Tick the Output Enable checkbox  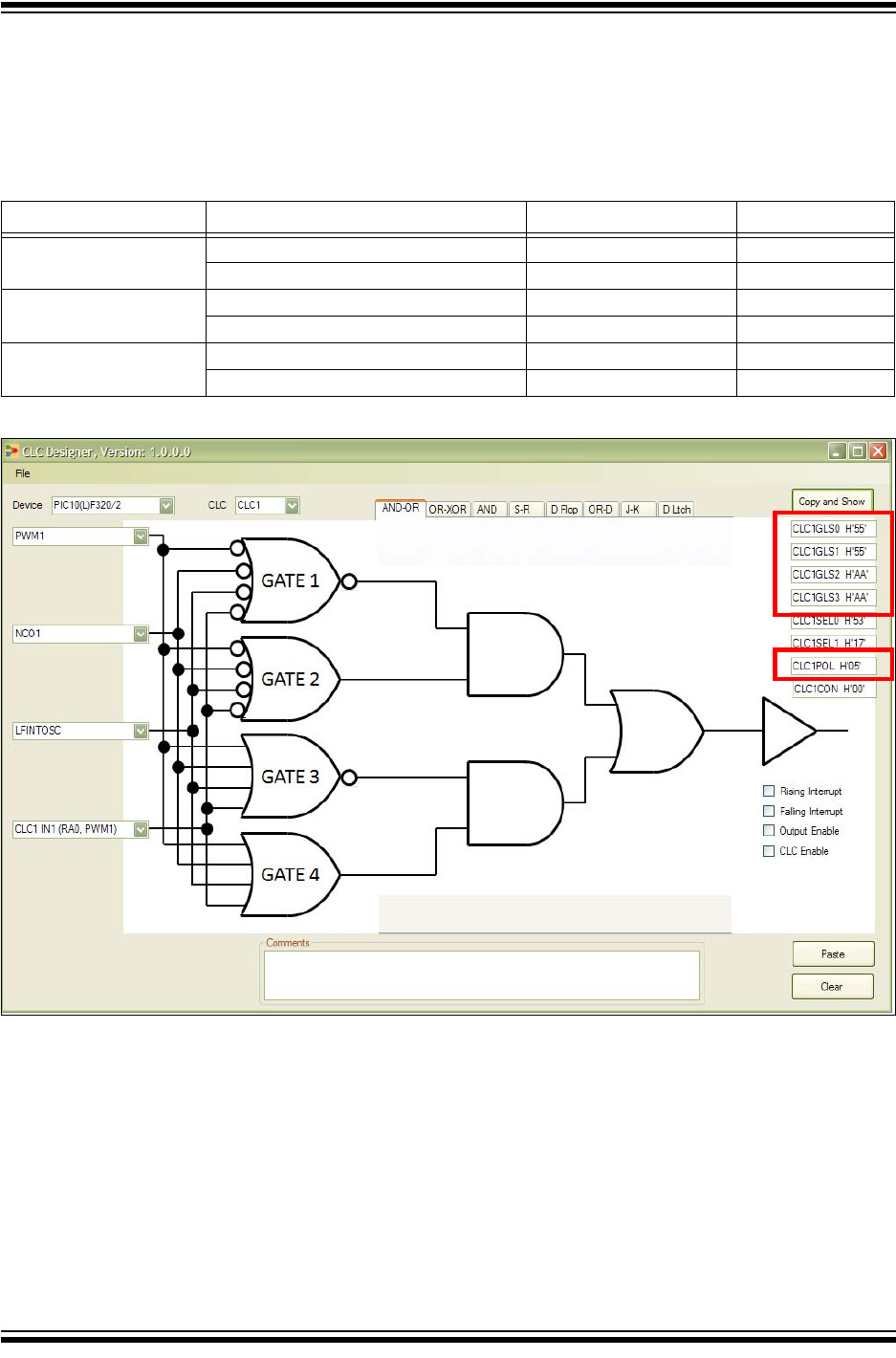point(769,831)
